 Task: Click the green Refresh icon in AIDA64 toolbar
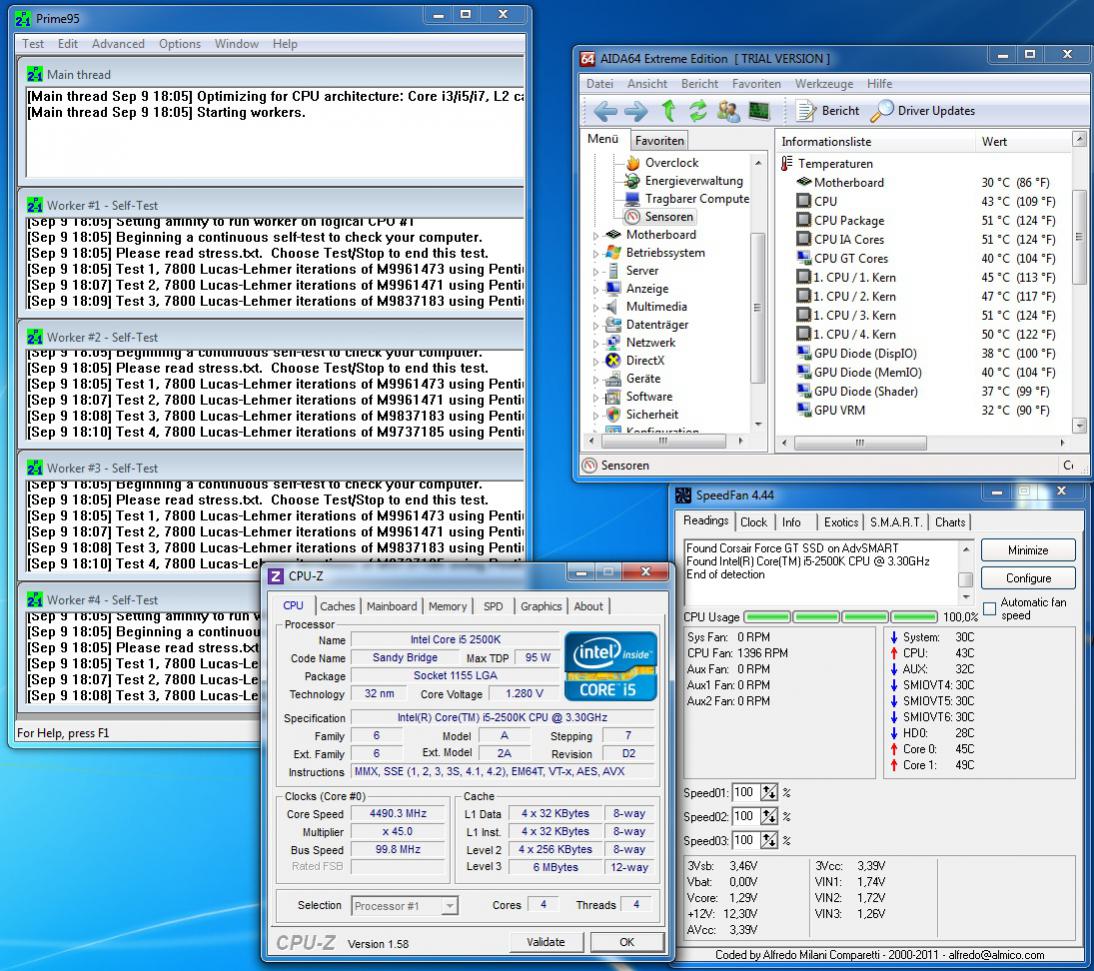(x=698, y=111)
